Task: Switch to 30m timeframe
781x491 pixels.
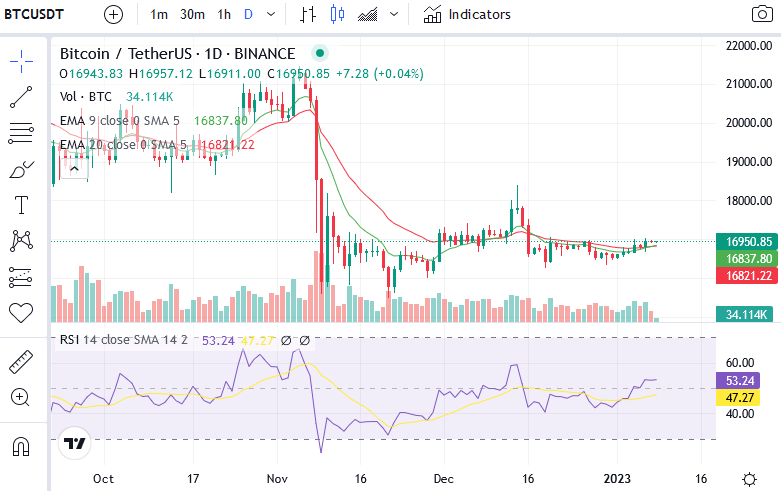Action: pos(192,14)
